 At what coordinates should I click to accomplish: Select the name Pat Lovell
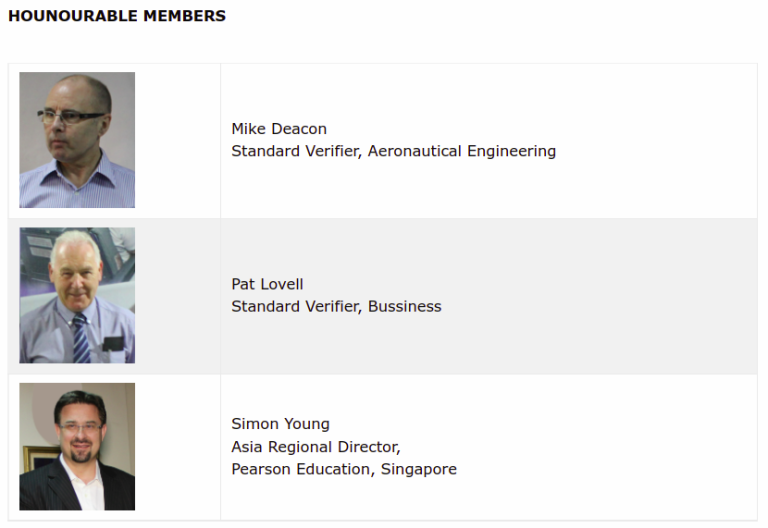click(267, 284)
